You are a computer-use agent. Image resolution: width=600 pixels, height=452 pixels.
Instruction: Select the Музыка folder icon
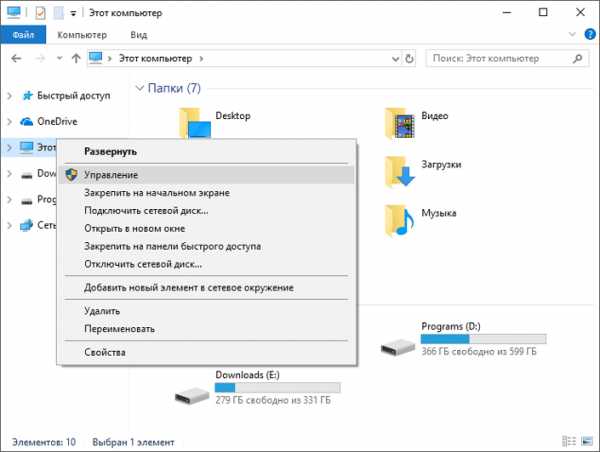click(x=400, y=220)
